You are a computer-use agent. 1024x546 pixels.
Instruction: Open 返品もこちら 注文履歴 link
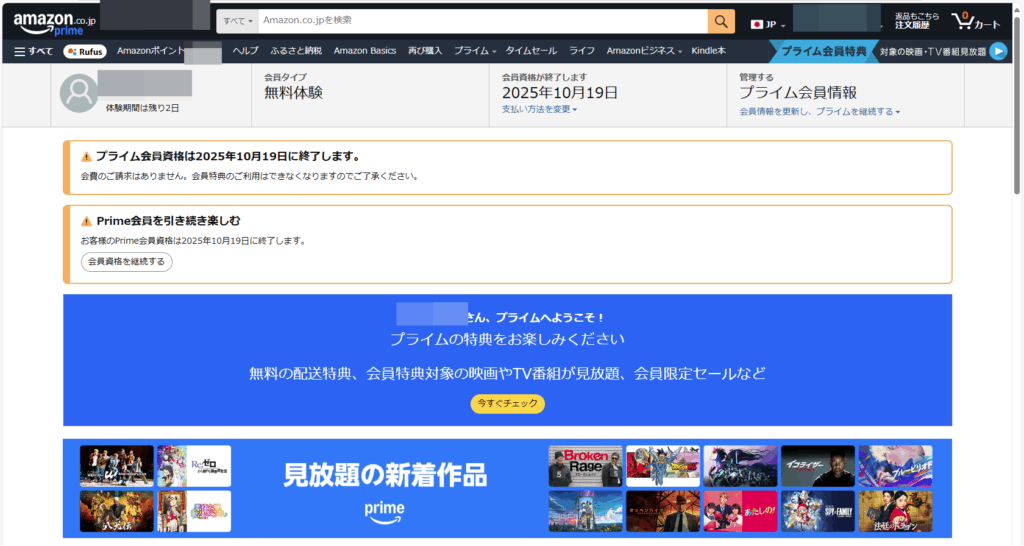tap(916, 21)
